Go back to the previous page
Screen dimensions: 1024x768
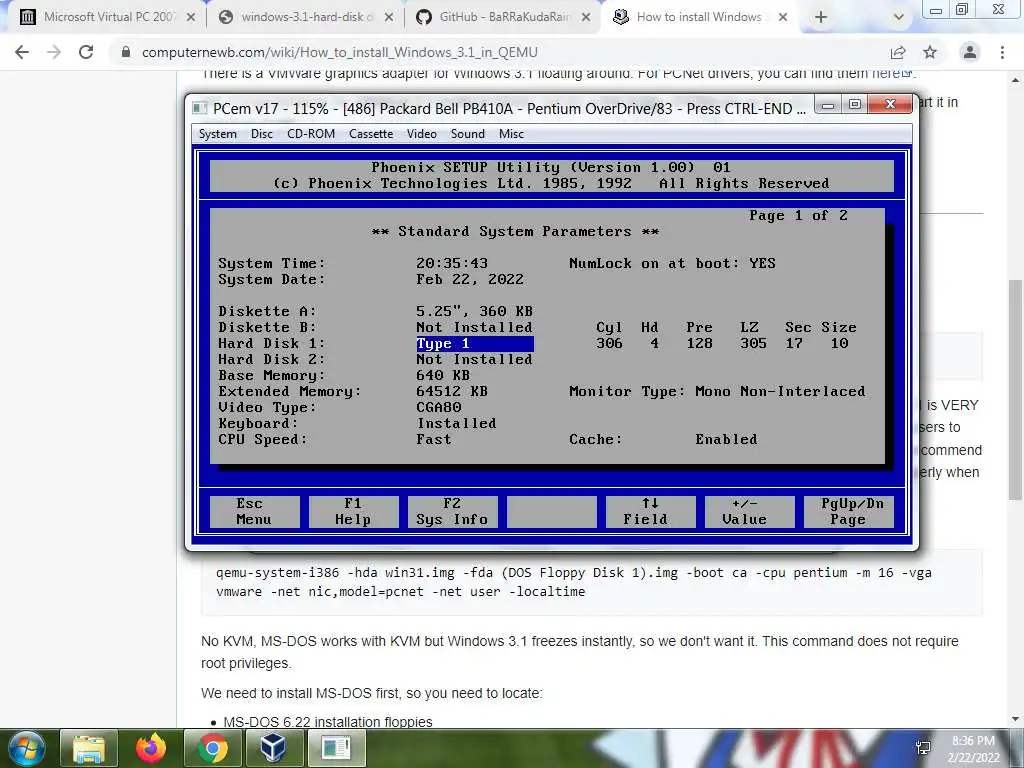(x=22, y=52)
